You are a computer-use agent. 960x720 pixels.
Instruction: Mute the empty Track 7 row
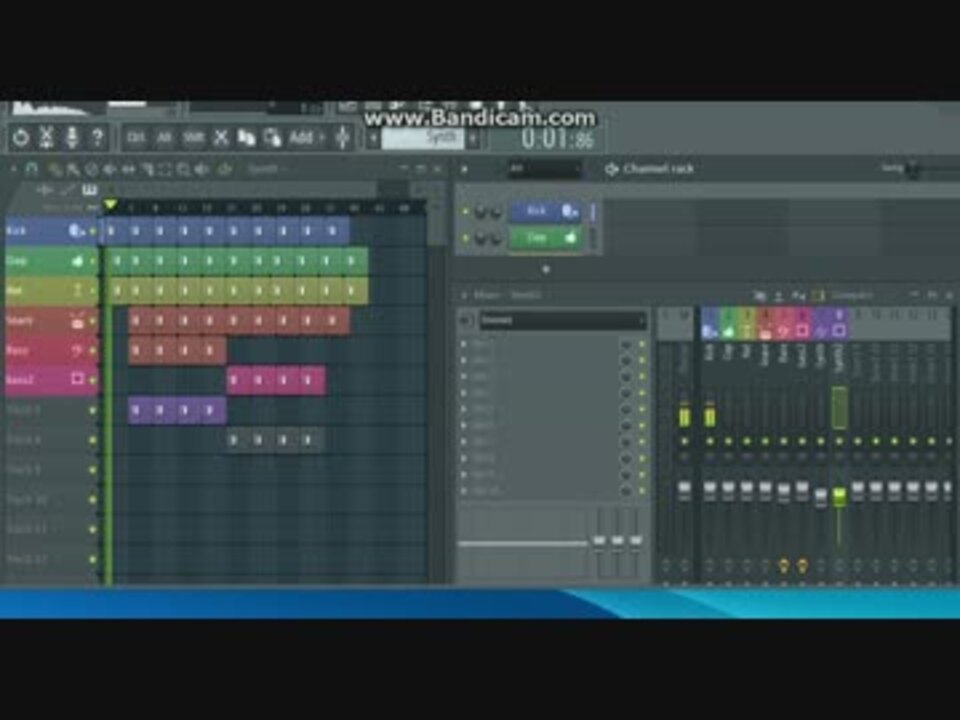tap(93, 410)
